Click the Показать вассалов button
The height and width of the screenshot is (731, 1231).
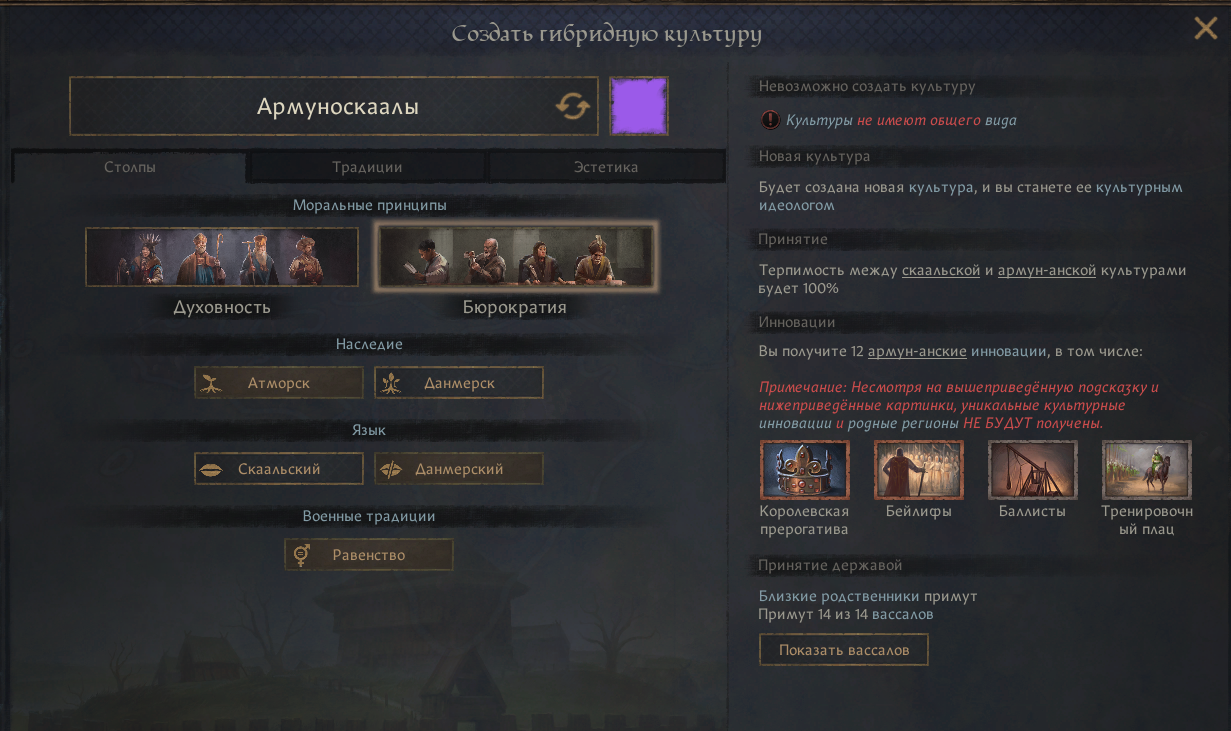(844, 650)
